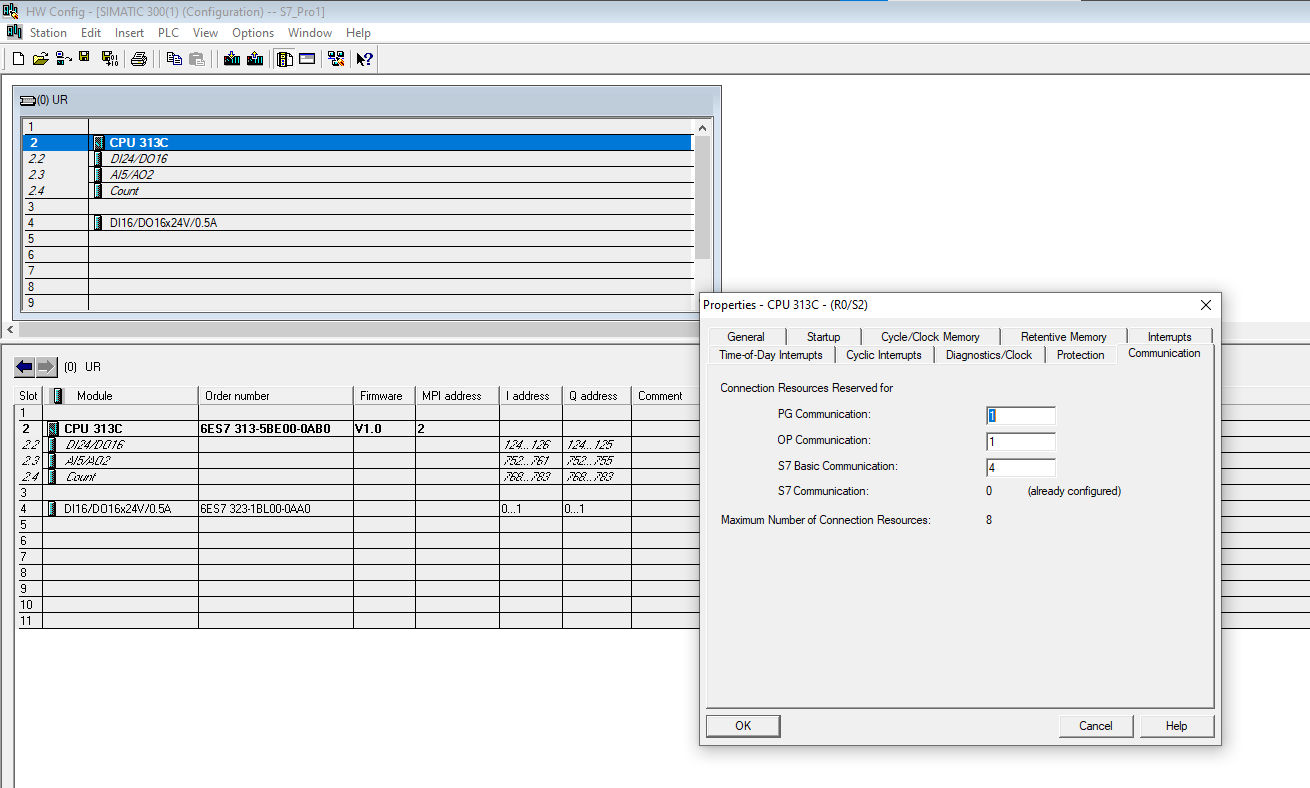1310x788 pixels.
Task: Click the New station toolbar icon
Action: point(18,59)
